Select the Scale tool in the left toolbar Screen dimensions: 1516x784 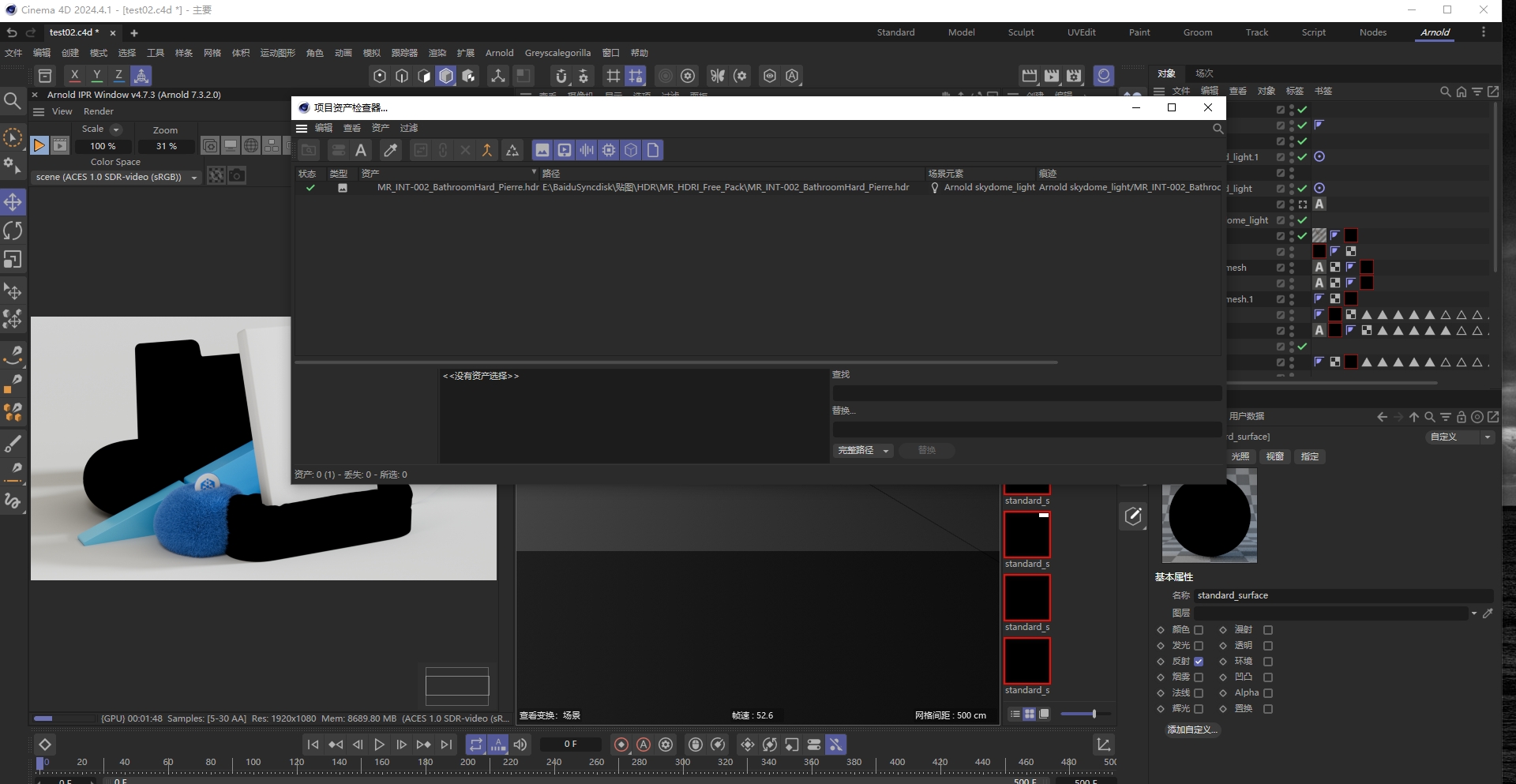click(x=13, y=260)
